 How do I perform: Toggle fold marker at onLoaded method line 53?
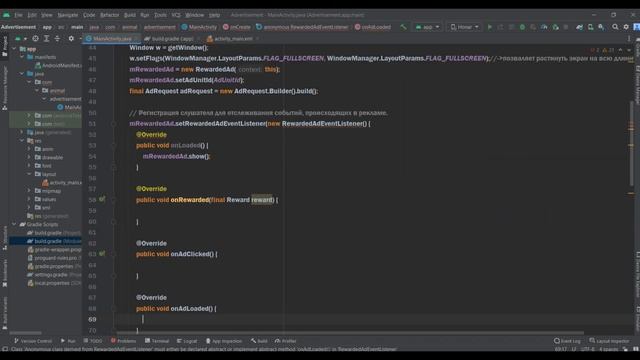pyautogui.click(x=114, y=145)
